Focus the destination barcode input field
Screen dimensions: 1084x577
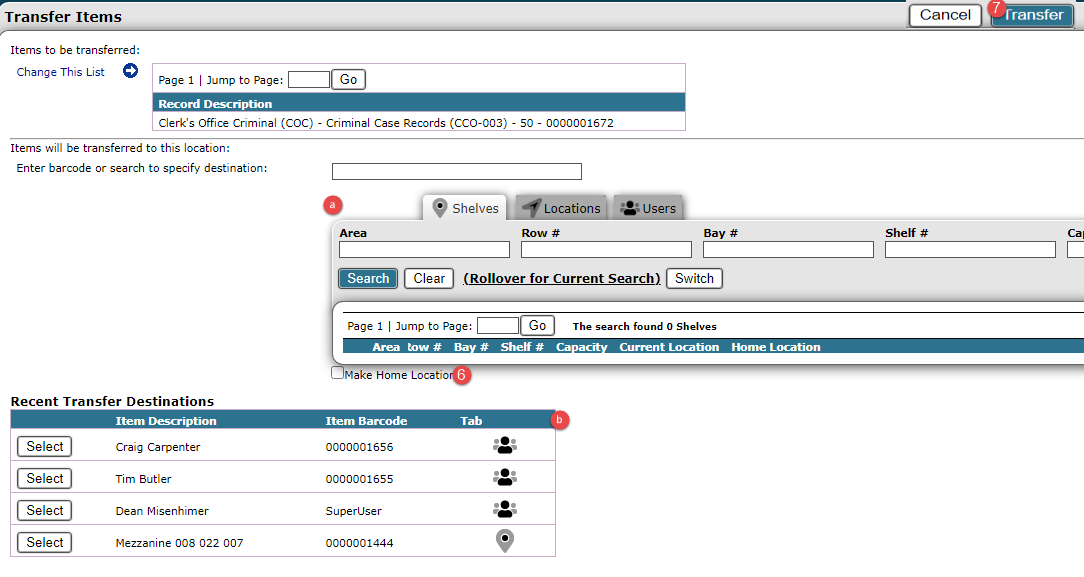point(456,171)
